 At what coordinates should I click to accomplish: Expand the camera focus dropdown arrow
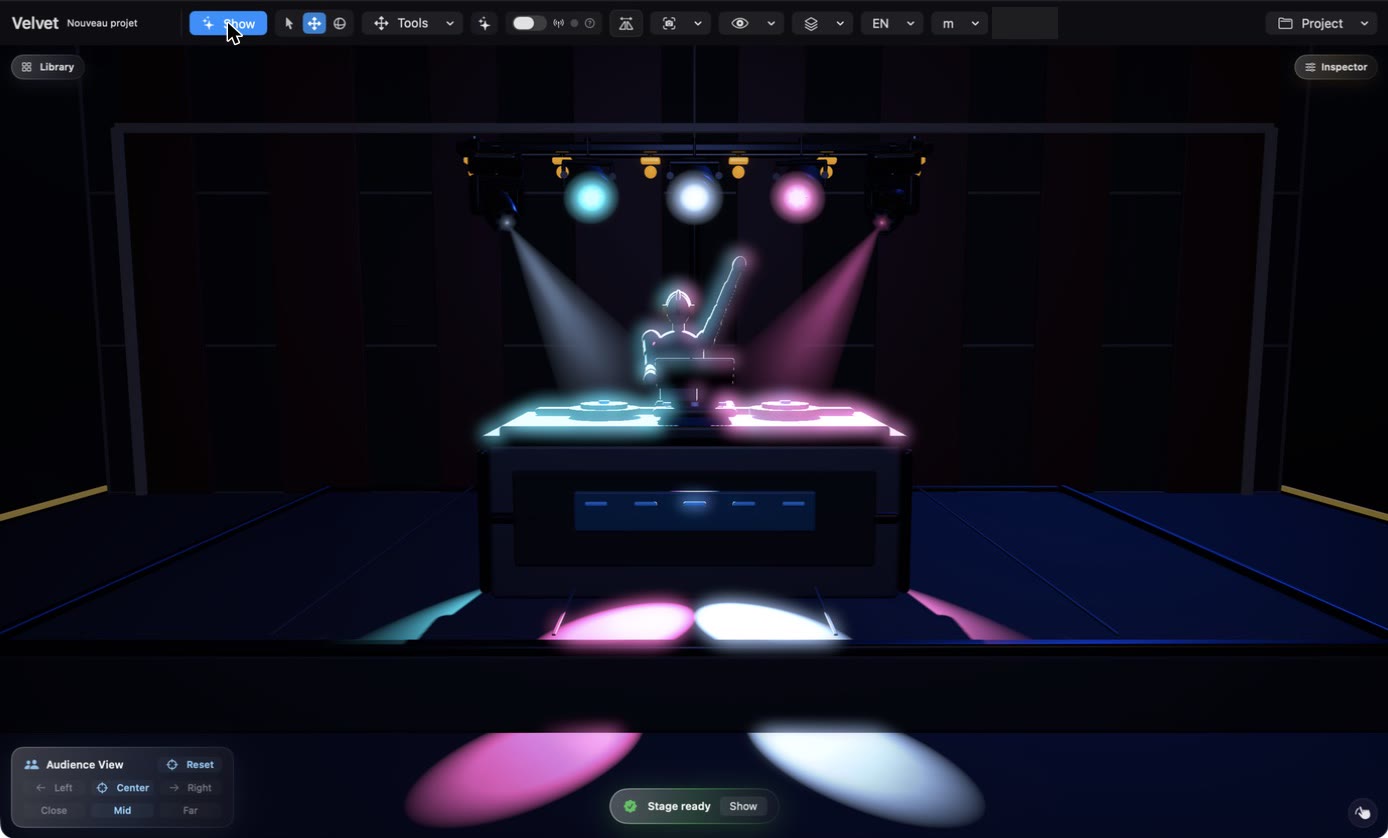[698, 23]
